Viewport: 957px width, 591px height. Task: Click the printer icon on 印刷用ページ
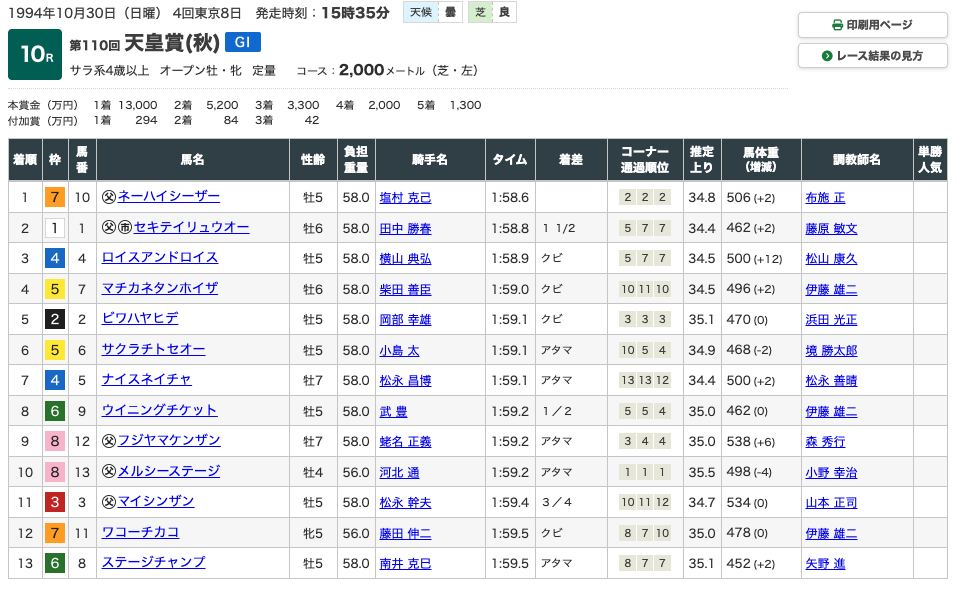click(x=837, y=25)
